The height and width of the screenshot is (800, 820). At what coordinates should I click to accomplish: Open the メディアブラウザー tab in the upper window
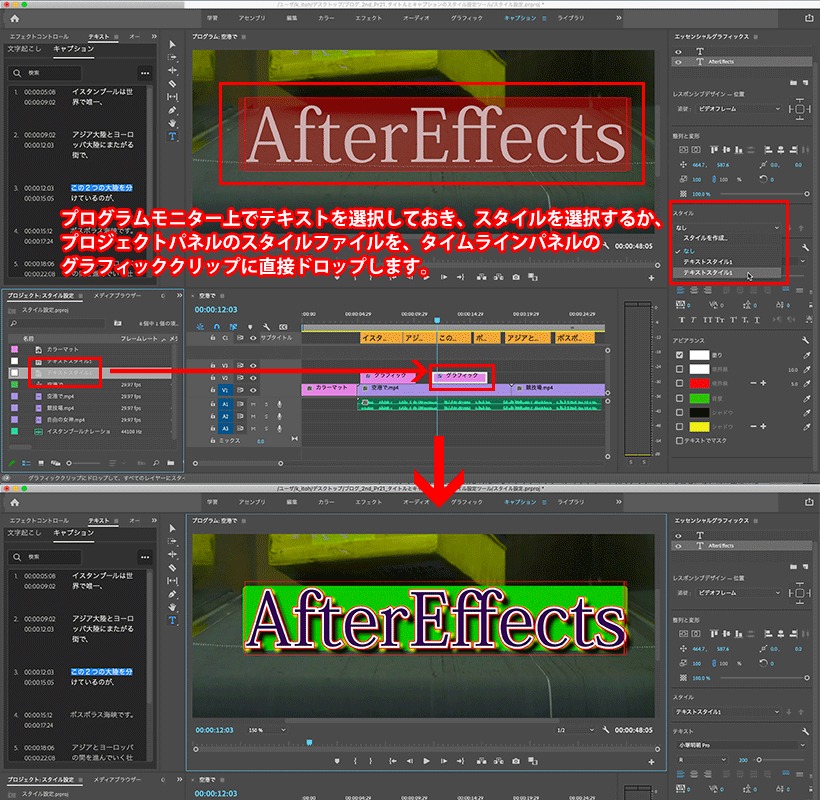117,295
